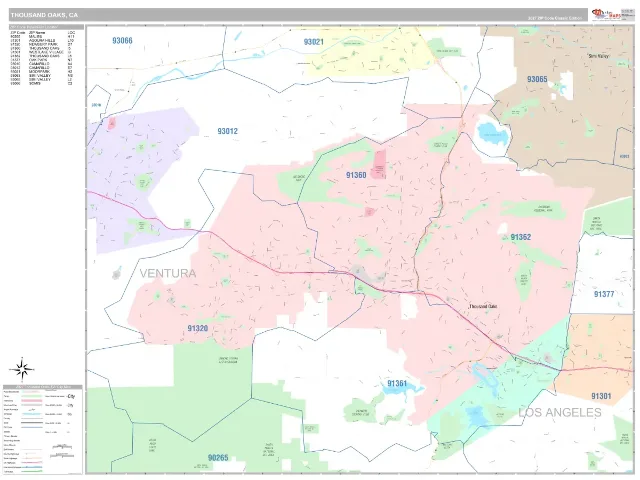The width and height of the screenshot is (640, 480).
Task: Click the 'Simi Valley' city label
Action: point(599,56)
